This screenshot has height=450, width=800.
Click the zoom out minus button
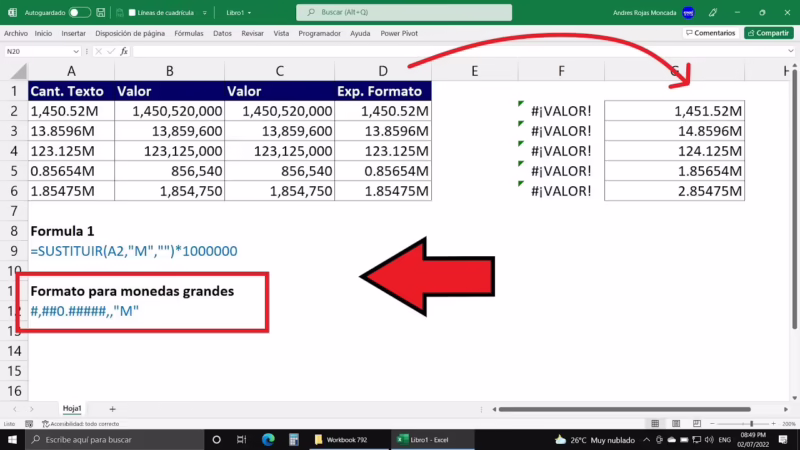(x=712, y=424)
